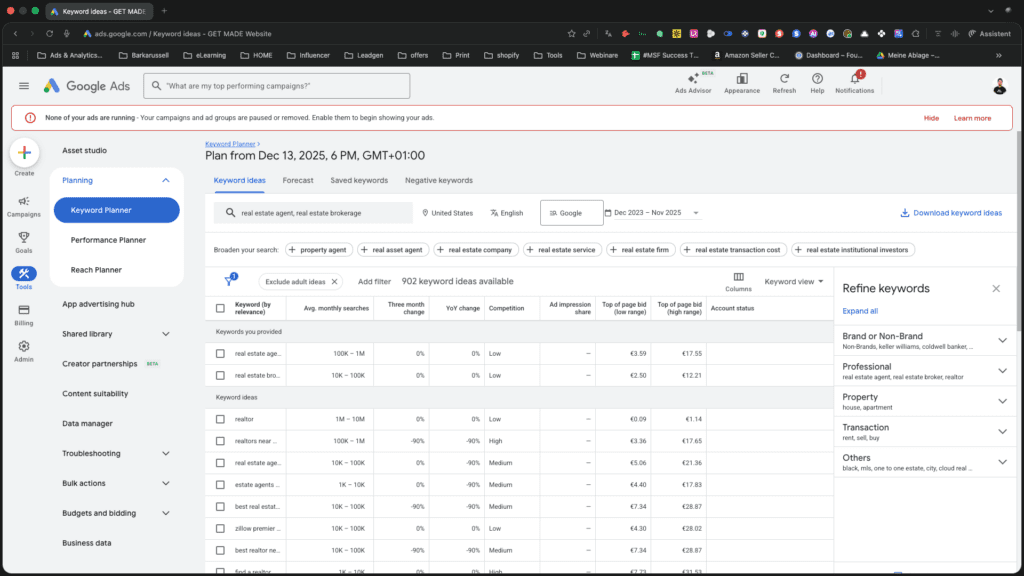The height and width of the screenshot is (576, 1024).
Task: Click the Google Ads logo
Action: click(x=87, y=86)
